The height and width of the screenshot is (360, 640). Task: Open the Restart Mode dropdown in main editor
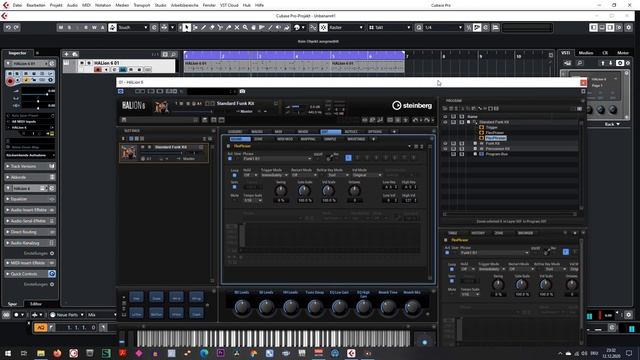(303, 175)
